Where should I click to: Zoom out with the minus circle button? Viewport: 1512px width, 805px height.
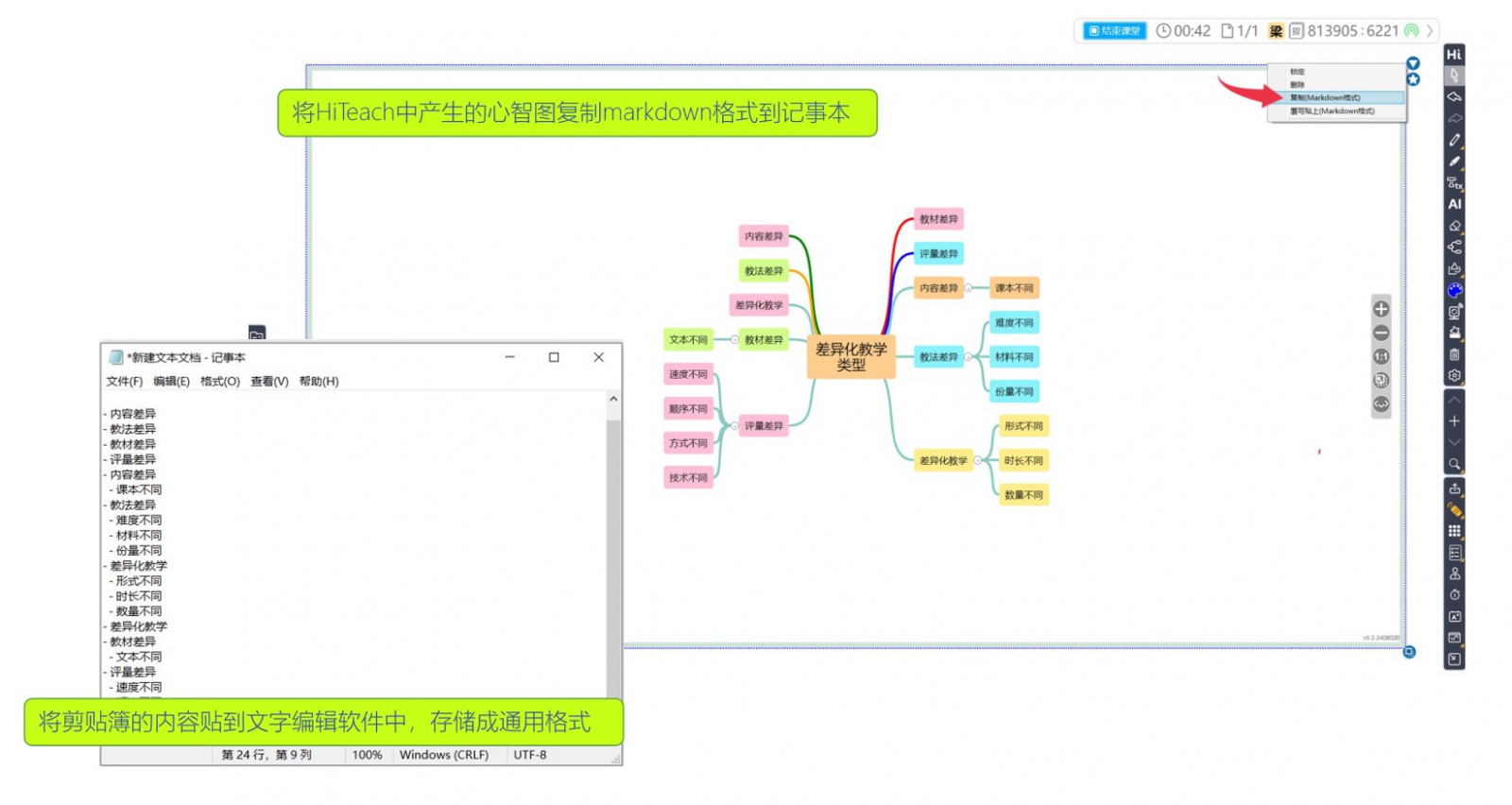pyautogui.click(x=1381, y=333)
